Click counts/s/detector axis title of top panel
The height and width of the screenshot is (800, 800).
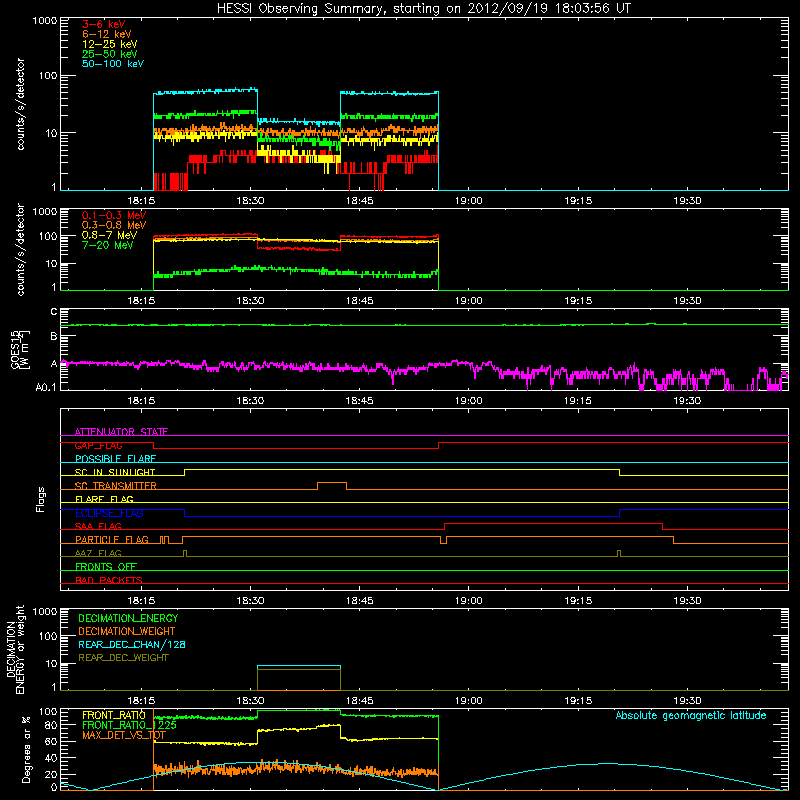coord(20,104)
